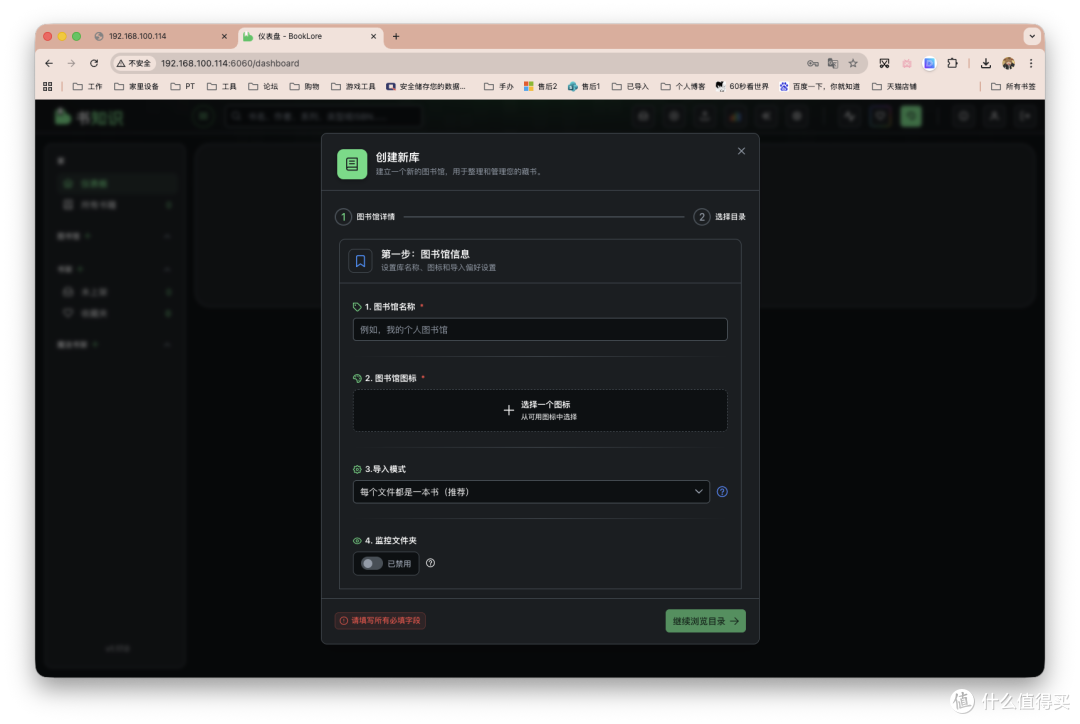Close the 创建新库 dialog
The width and height of the screenshot is (1080, 724).
[x=741, y=151]
